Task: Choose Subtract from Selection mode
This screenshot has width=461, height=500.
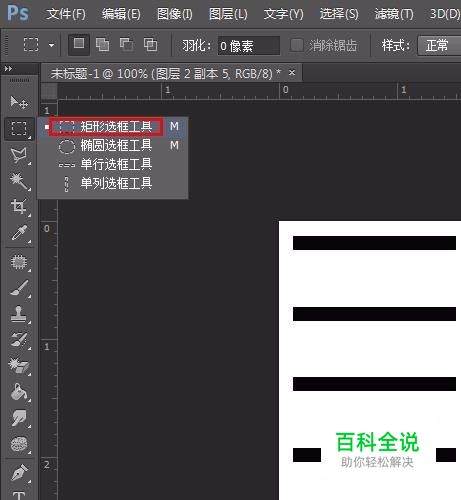Action: click(x=127, y=45)
